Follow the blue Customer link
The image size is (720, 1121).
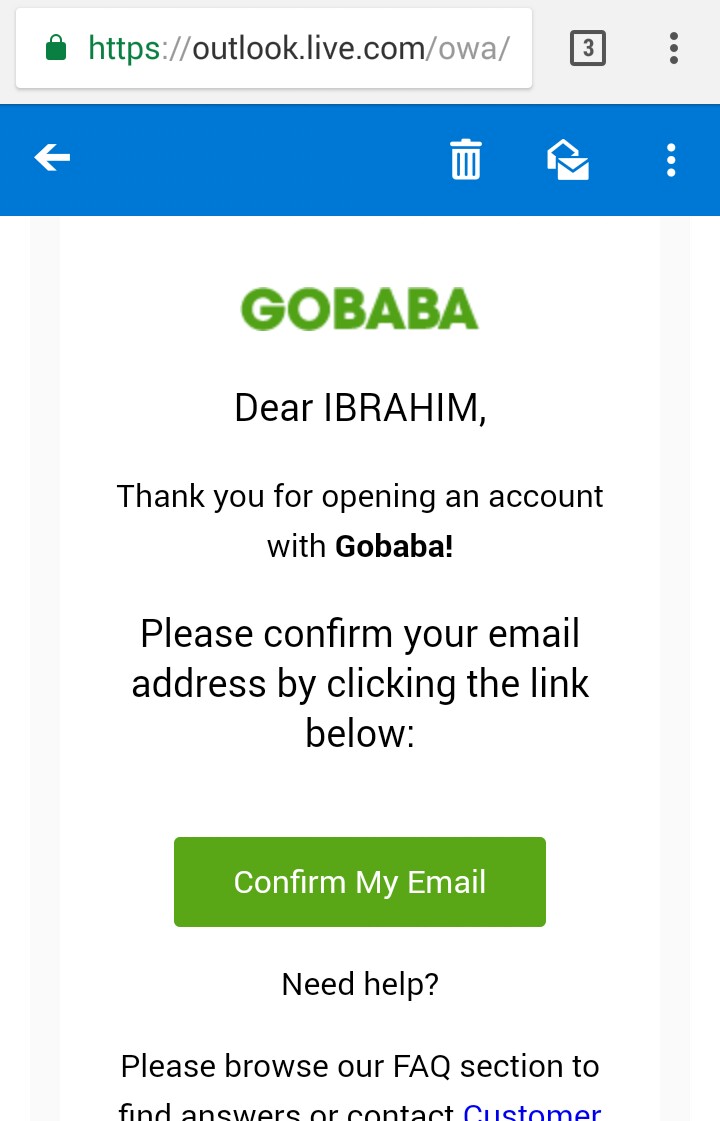pos(532,1110)
